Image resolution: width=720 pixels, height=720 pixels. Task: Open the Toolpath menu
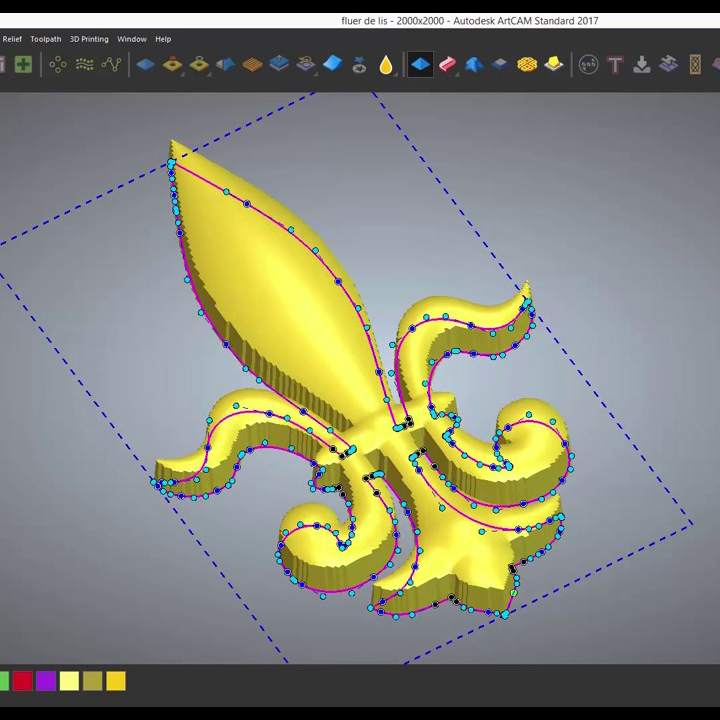tap(45, 39)
